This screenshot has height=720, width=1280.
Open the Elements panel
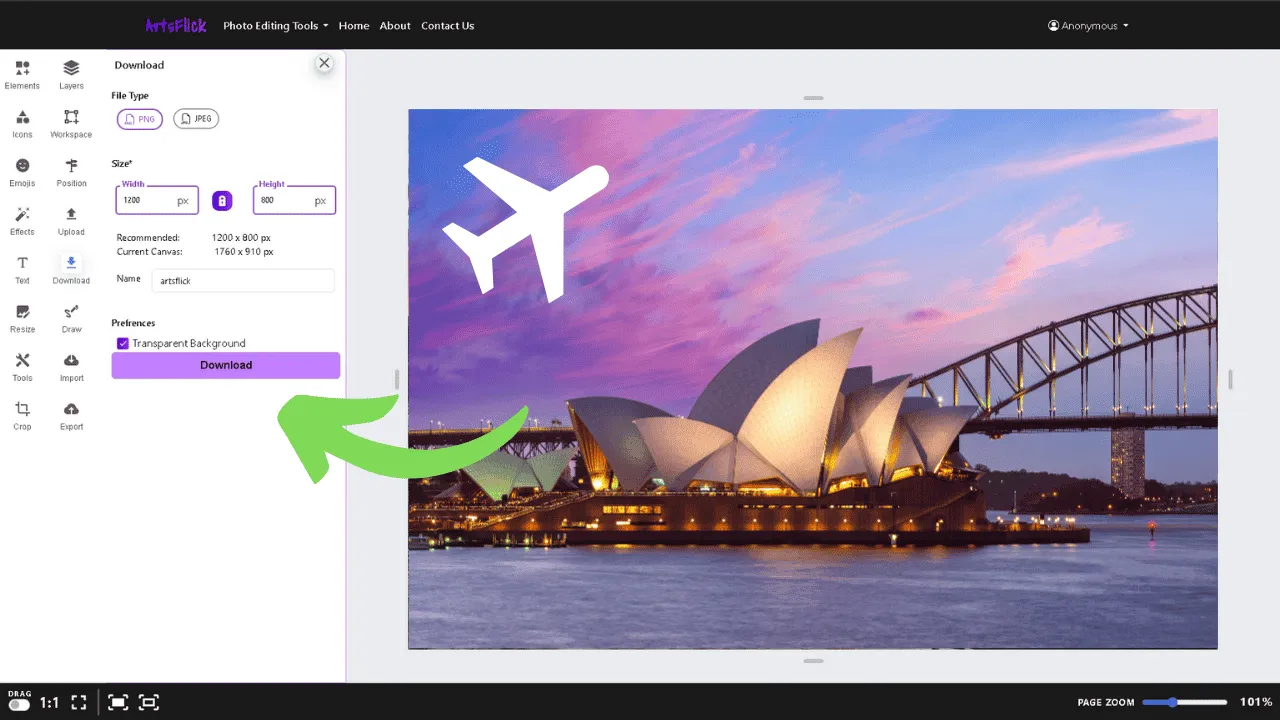point(22,73)
